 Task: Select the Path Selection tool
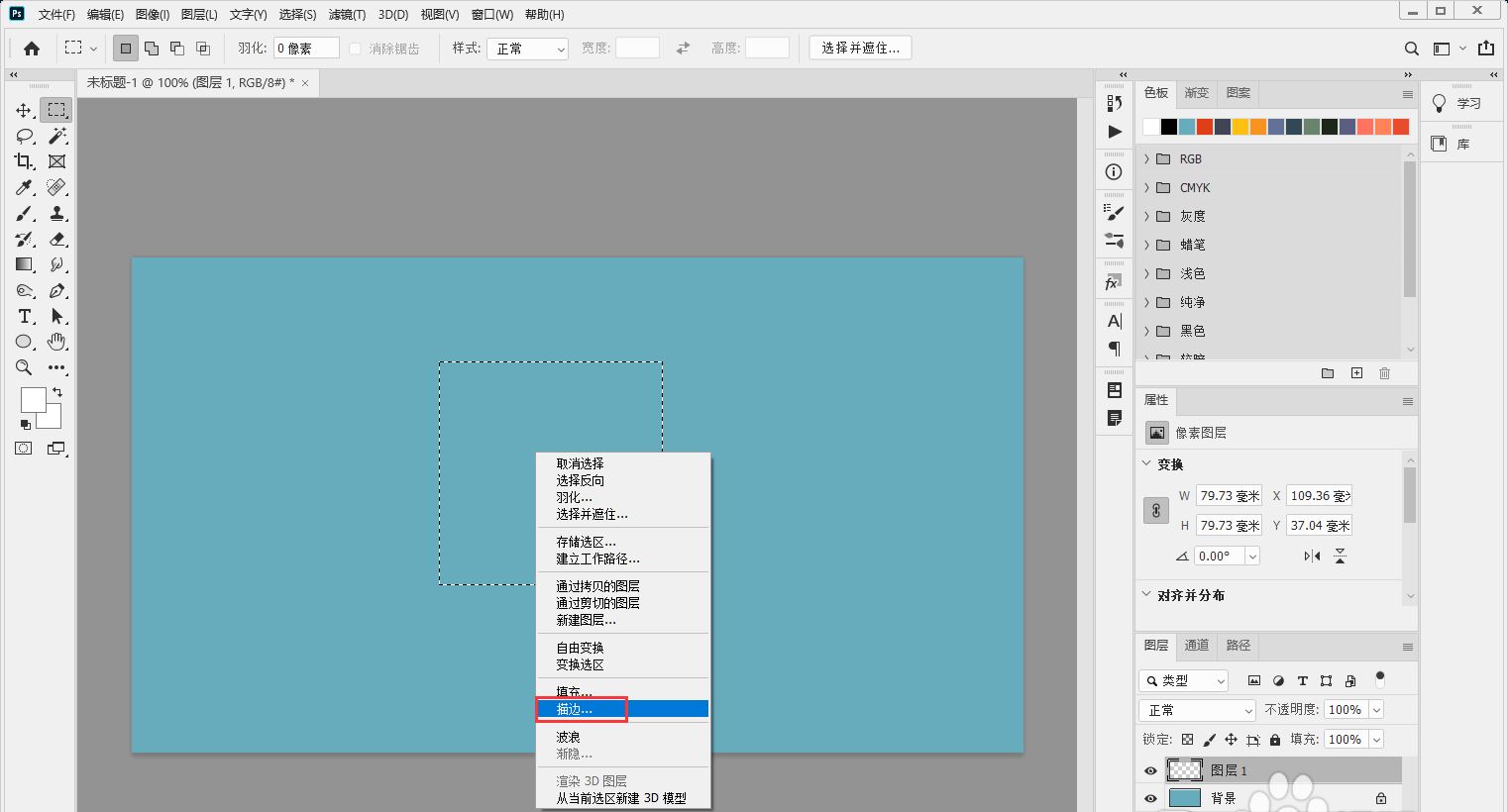click(x=56, y=316)
